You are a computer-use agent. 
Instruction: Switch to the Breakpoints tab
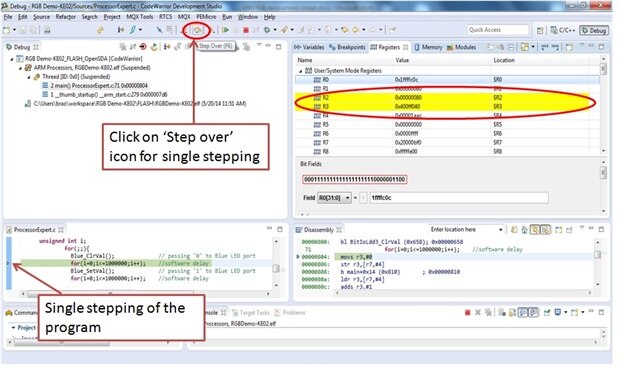(347, 47)
